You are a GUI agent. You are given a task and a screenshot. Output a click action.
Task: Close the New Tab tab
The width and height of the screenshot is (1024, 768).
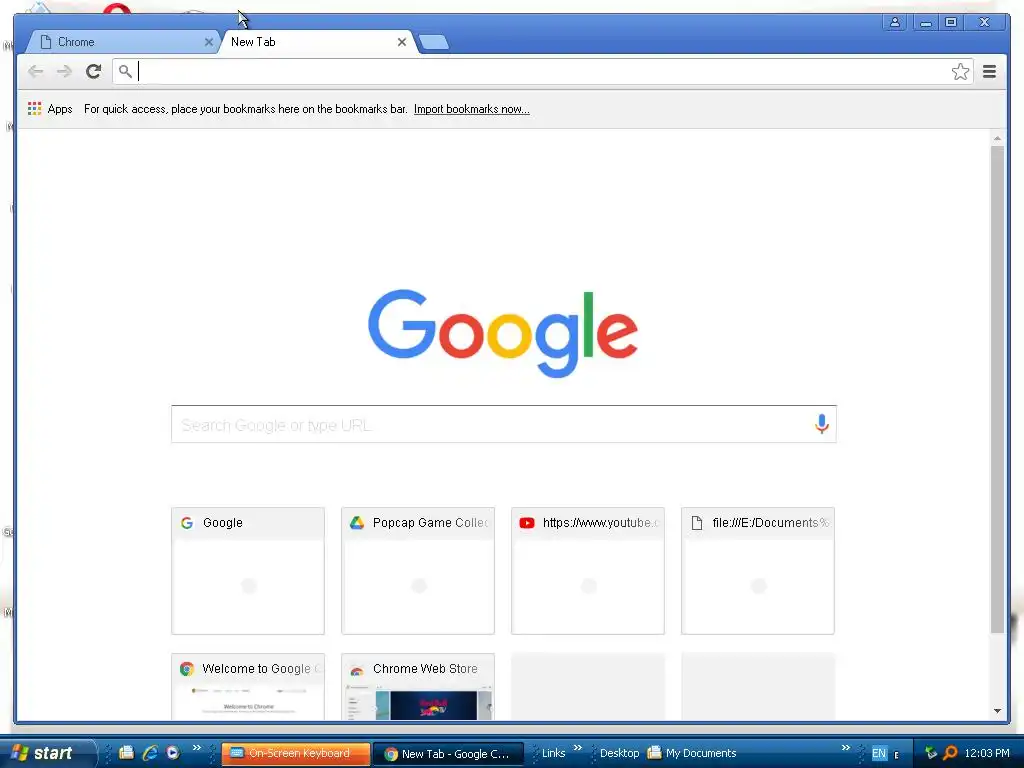(402, 42)
